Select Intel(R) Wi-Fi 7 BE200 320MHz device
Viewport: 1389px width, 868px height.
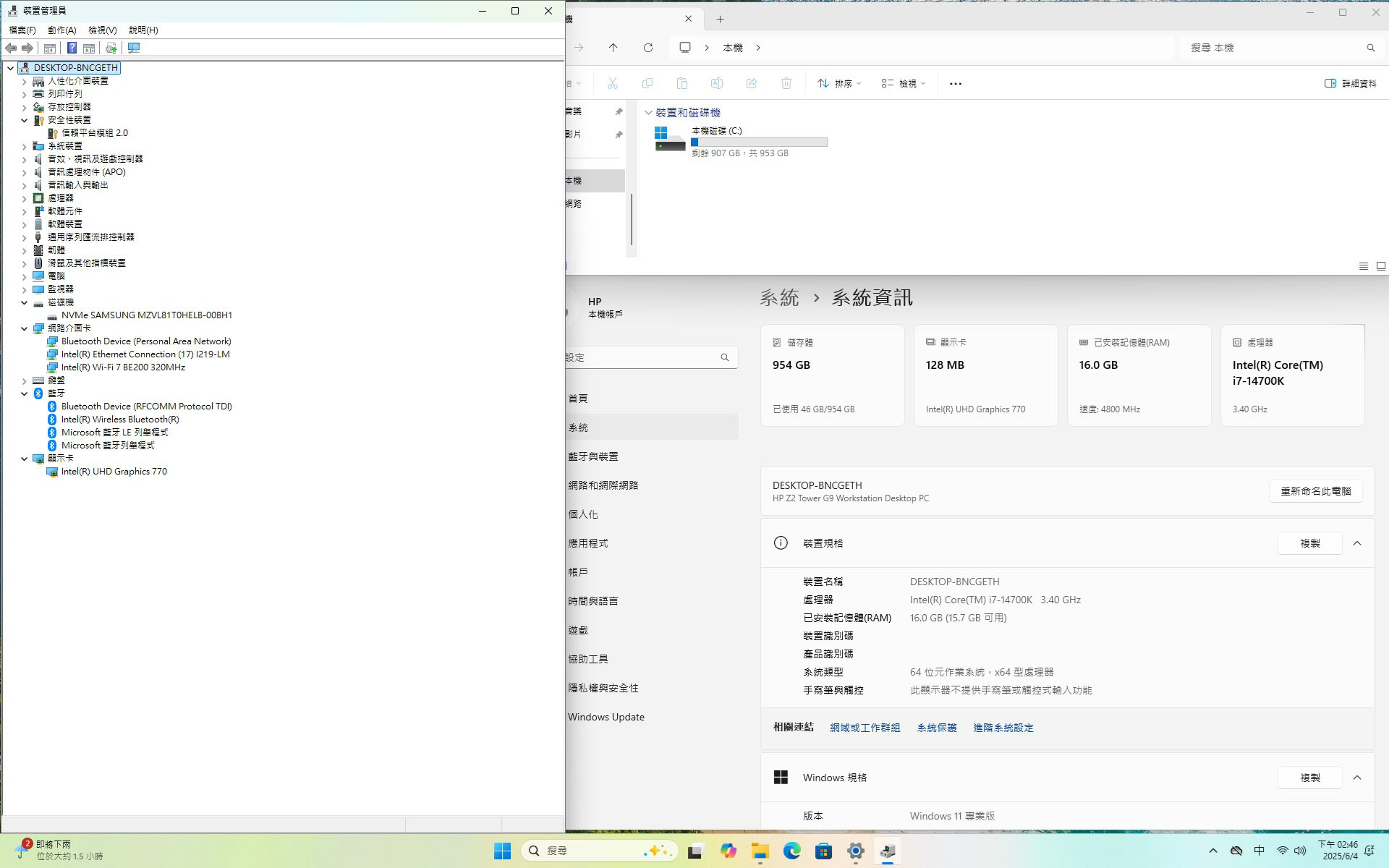pyautogui.click(x=123, y=367)
